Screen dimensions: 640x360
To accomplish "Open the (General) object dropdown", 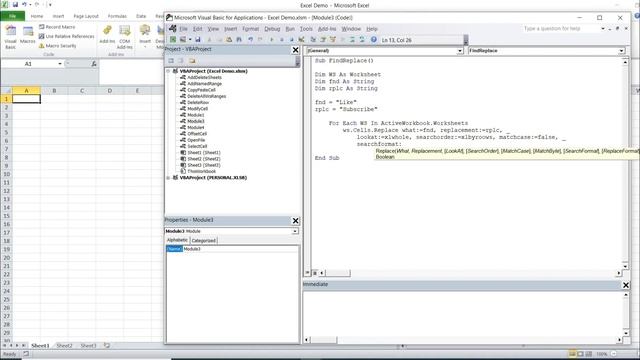I will 460,51.
